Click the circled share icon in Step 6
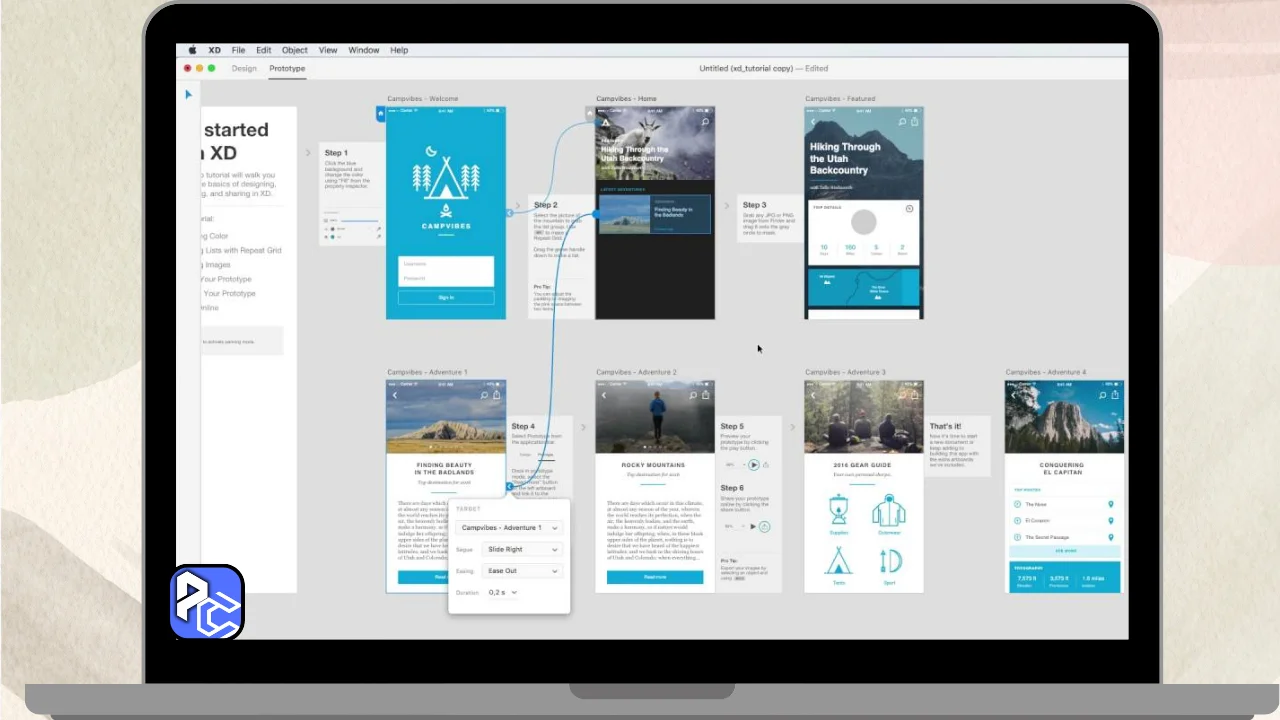1280x720 pixels. 764,526
